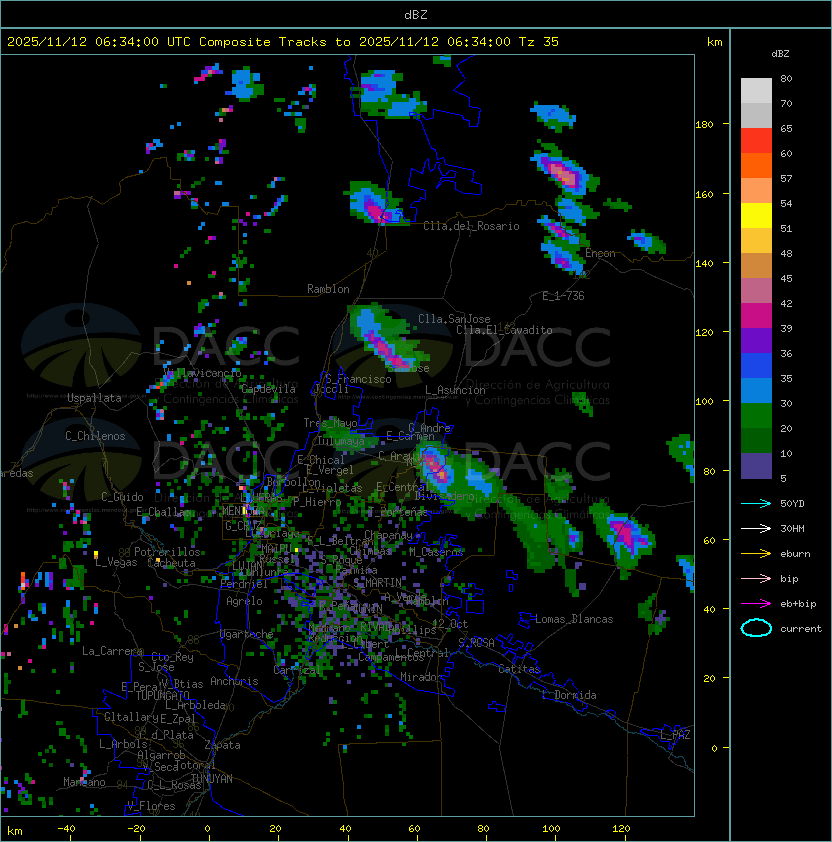832x842 pixels.
Task: Click the '5' value at dBZ scale bottom
Action: [x=783, y=478]
